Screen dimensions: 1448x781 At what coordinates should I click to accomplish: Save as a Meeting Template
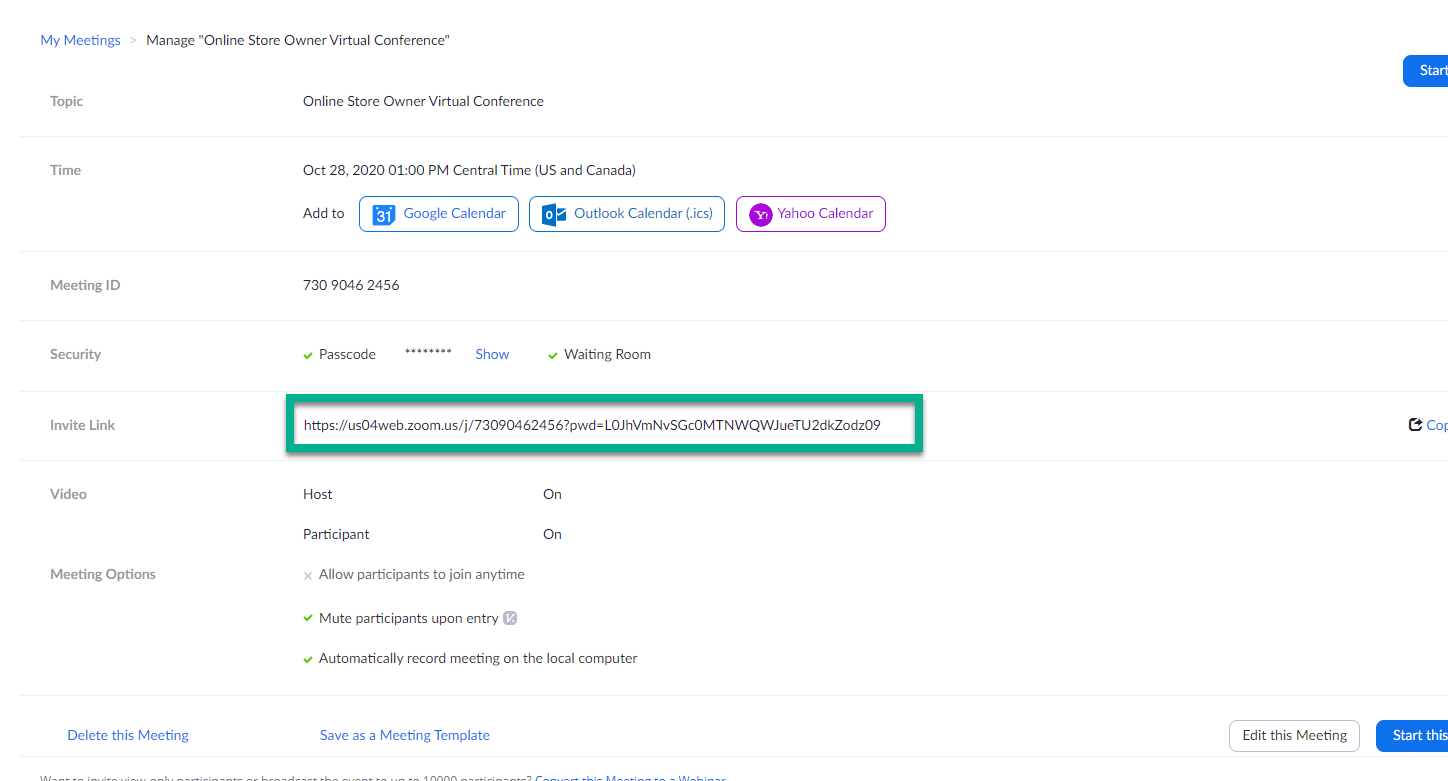coord(404,735)
